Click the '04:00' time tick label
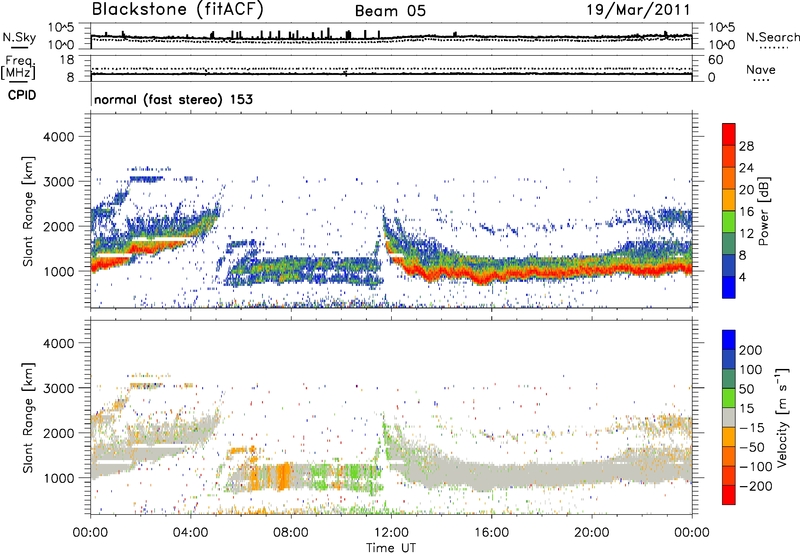The image size is (800, 554). (x=190, y=533)
